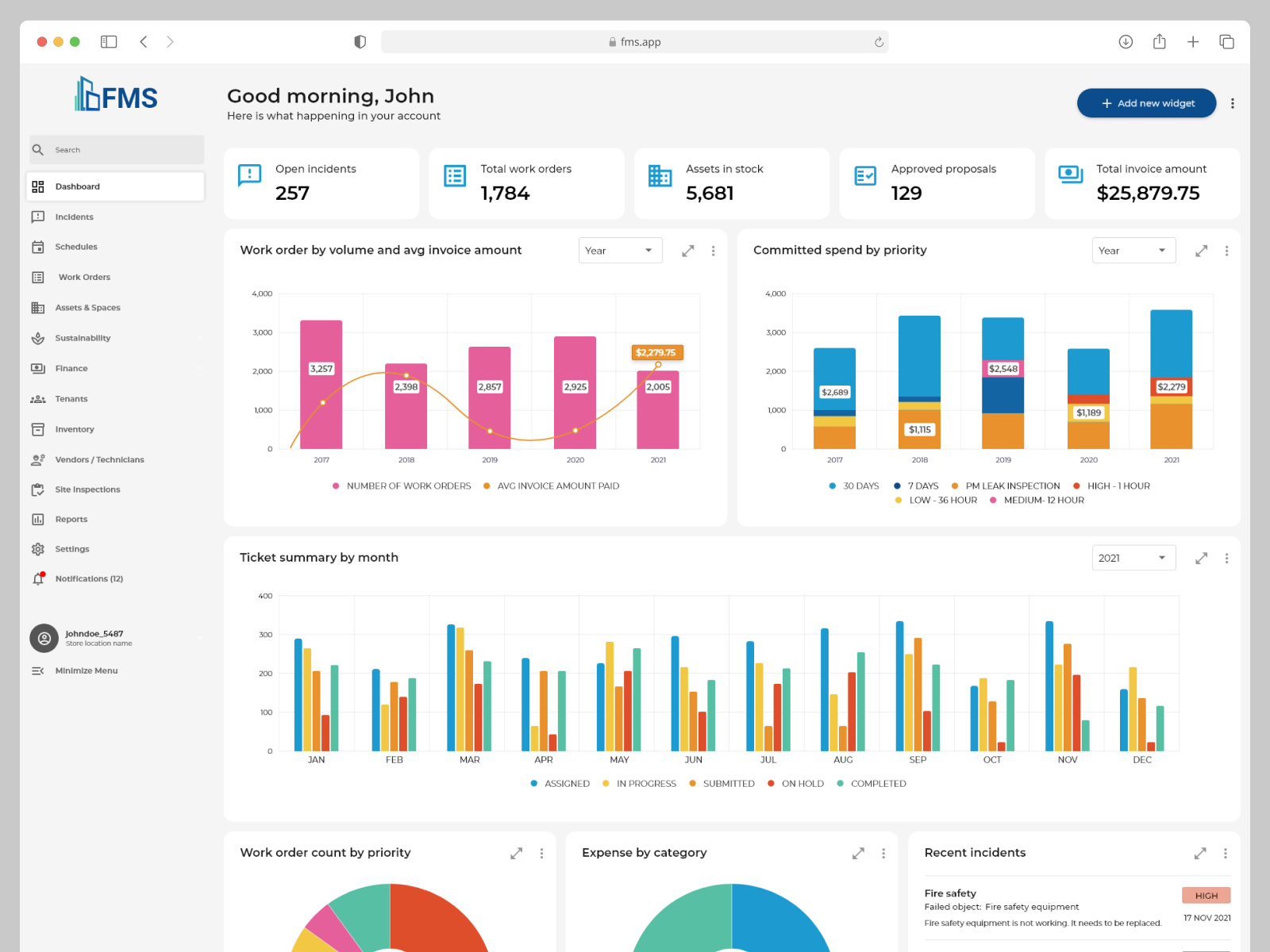Open the Settings gear in the sidebar

click(x=37, y=549)
